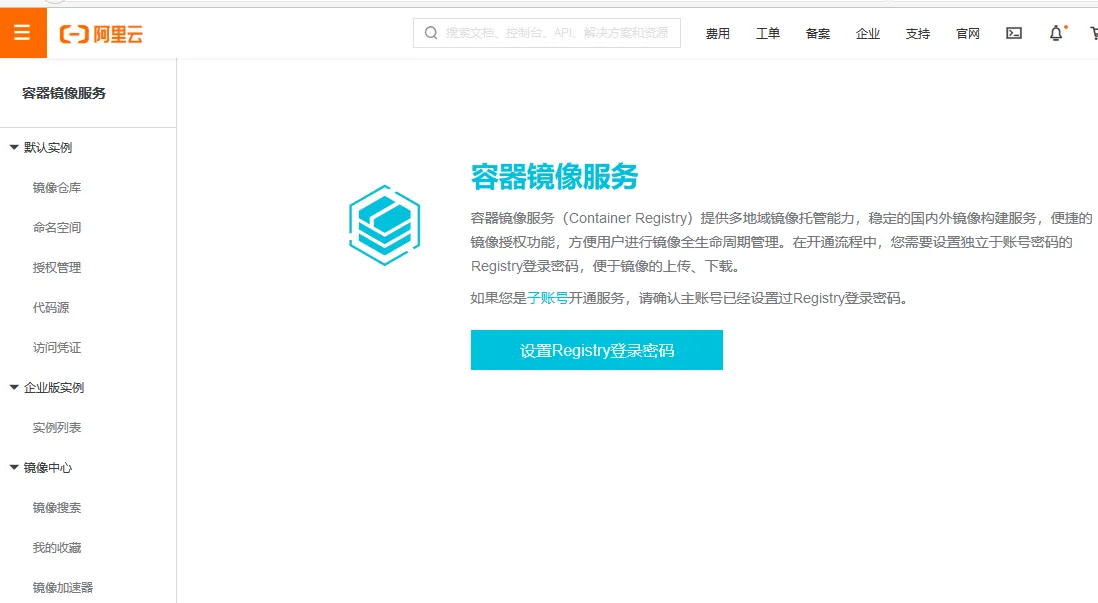Open the Cloud Shell terminal icon
Image resolution: width=1098 pixels, height=603 pixels.
tap(1013, 33)
